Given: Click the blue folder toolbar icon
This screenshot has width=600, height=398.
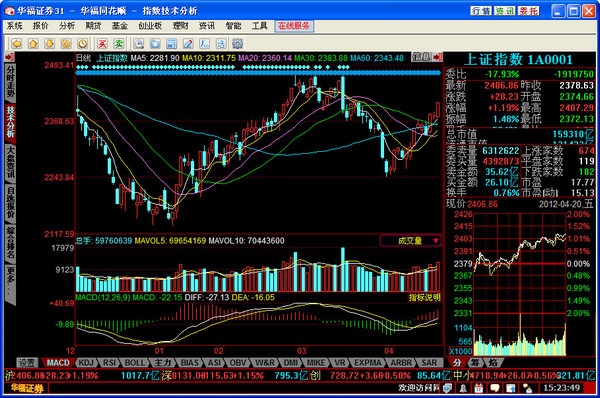Looking at the screenshot, I should 155,44.
